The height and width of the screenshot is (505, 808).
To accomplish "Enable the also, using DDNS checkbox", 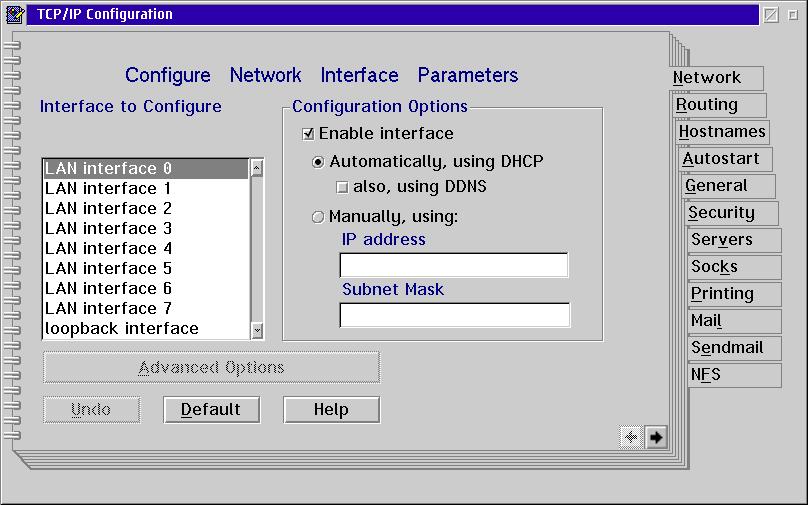I will [x=342, y=187].
